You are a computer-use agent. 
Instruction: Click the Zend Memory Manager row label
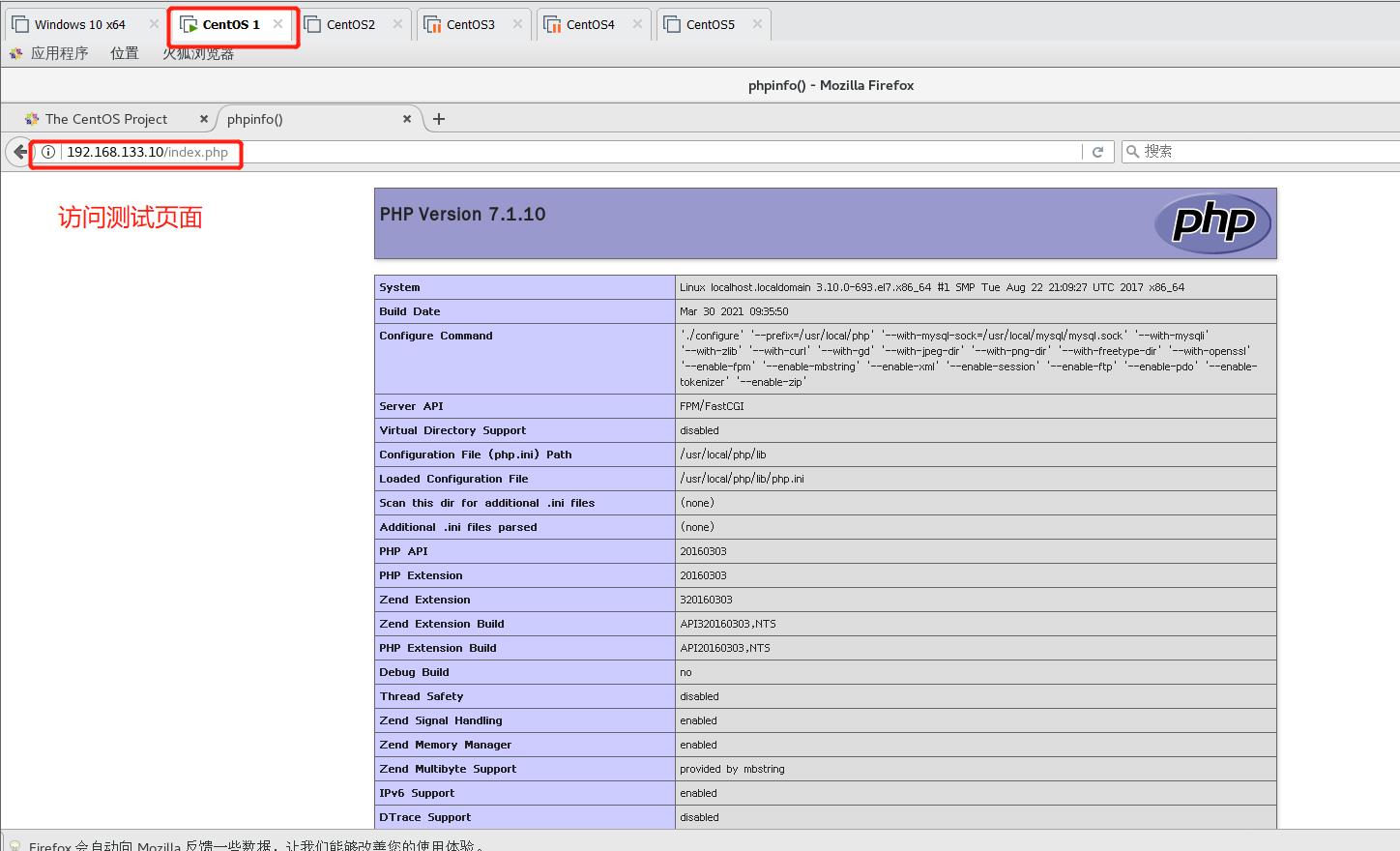click(446, 745)
